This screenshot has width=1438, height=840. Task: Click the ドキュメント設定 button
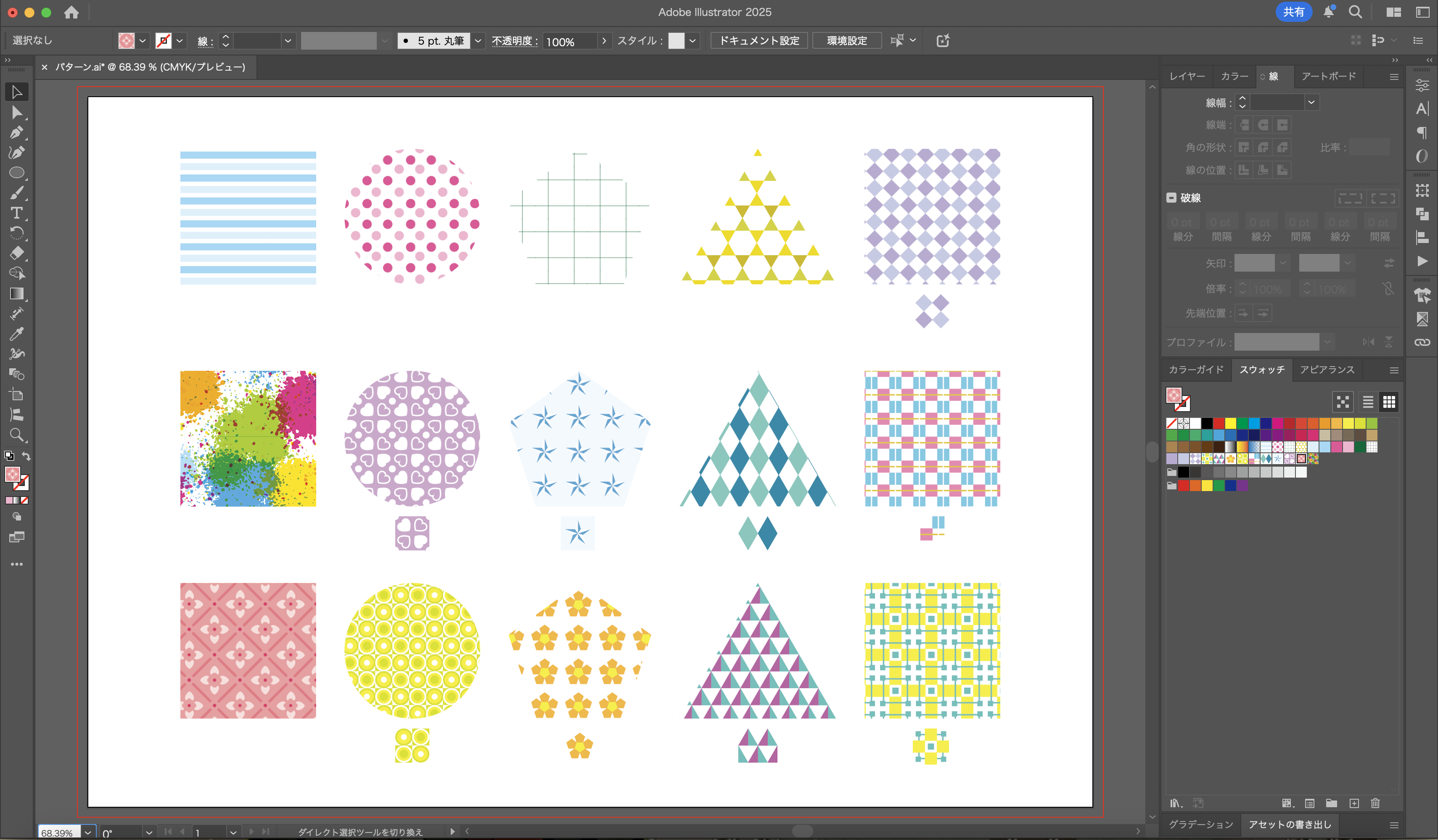(x=759, y=40)
